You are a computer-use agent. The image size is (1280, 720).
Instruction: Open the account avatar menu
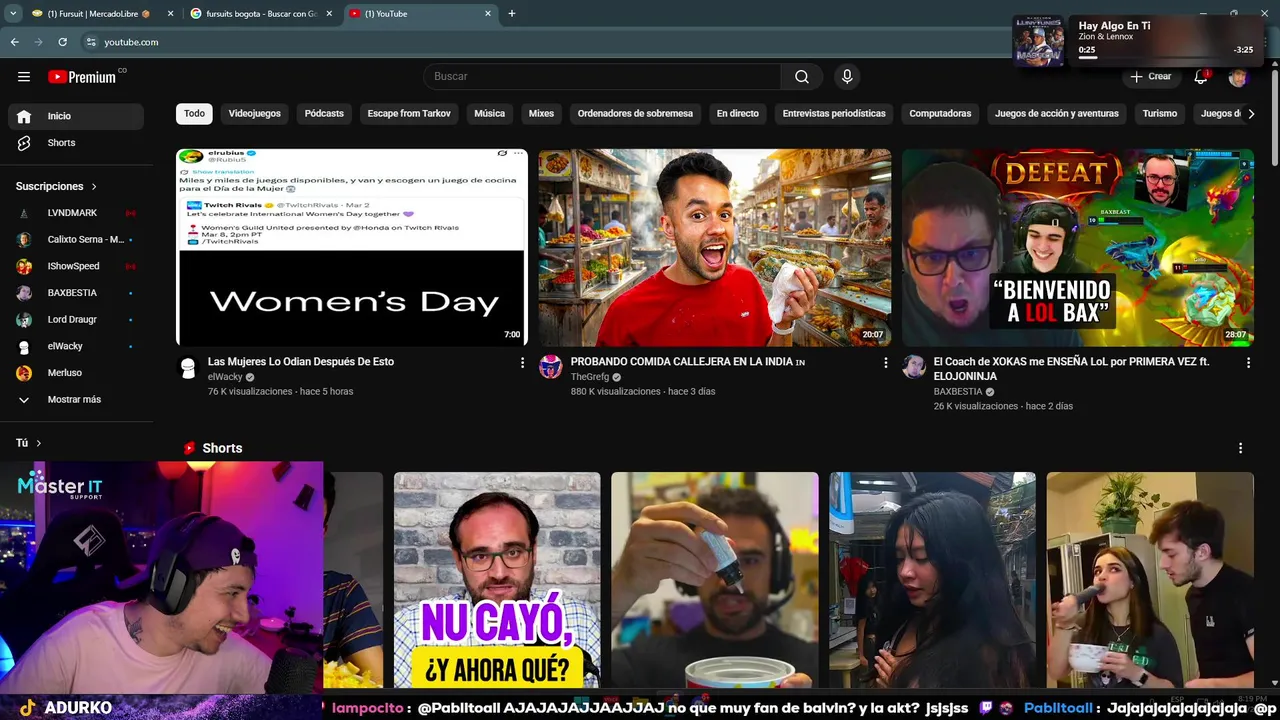[x=1238, y=77]
